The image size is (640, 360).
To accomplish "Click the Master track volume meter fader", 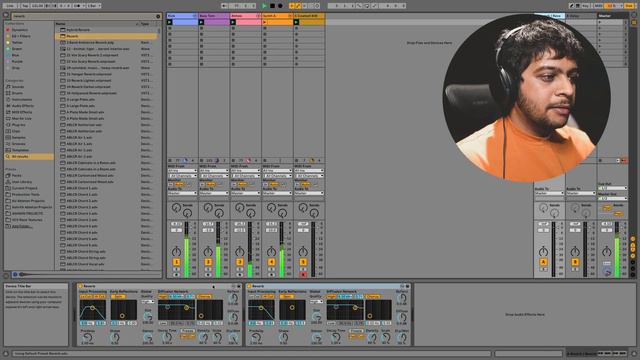I will click(617, 250).
